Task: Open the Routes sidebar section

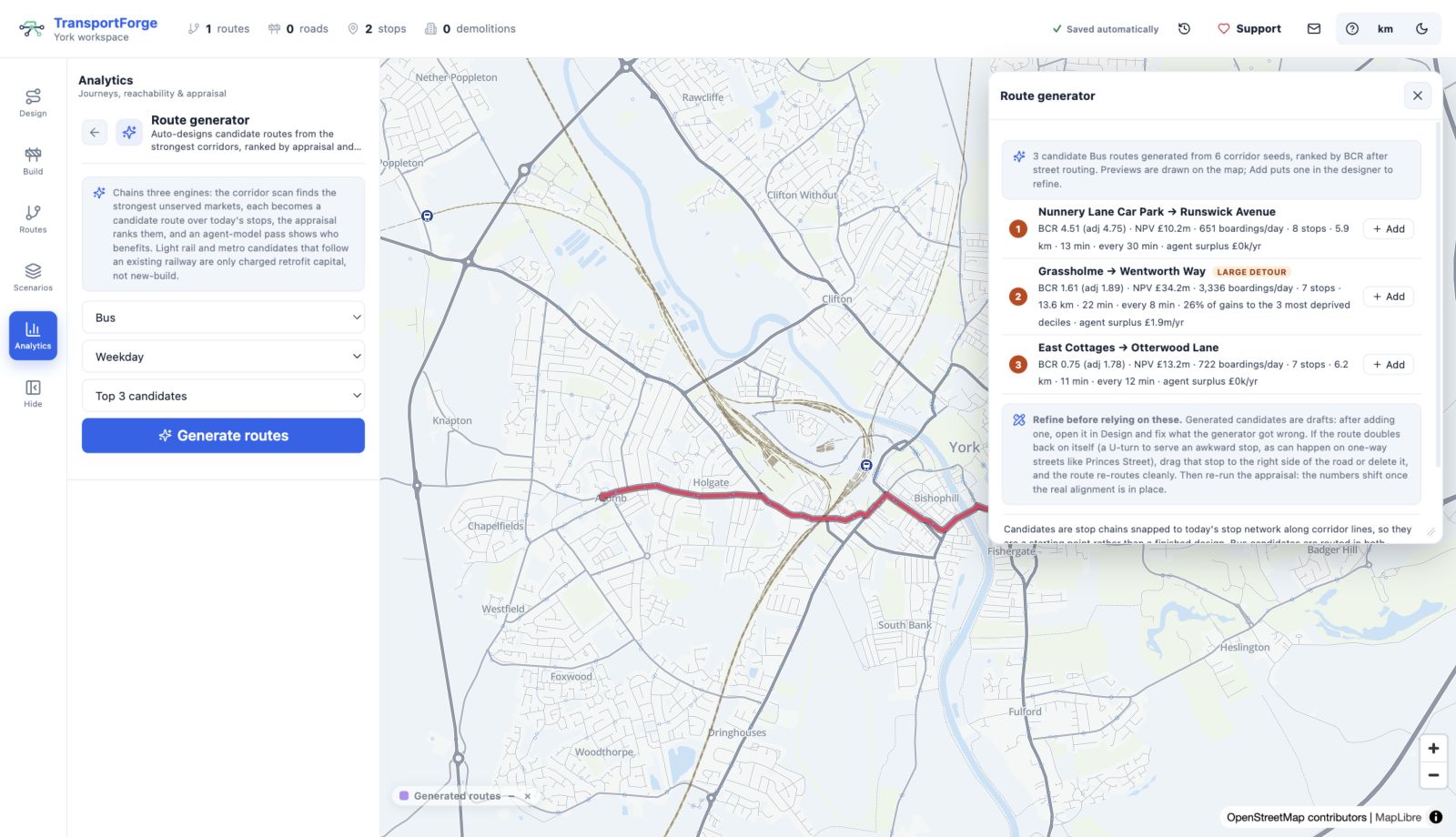Action: pos(33,218)
